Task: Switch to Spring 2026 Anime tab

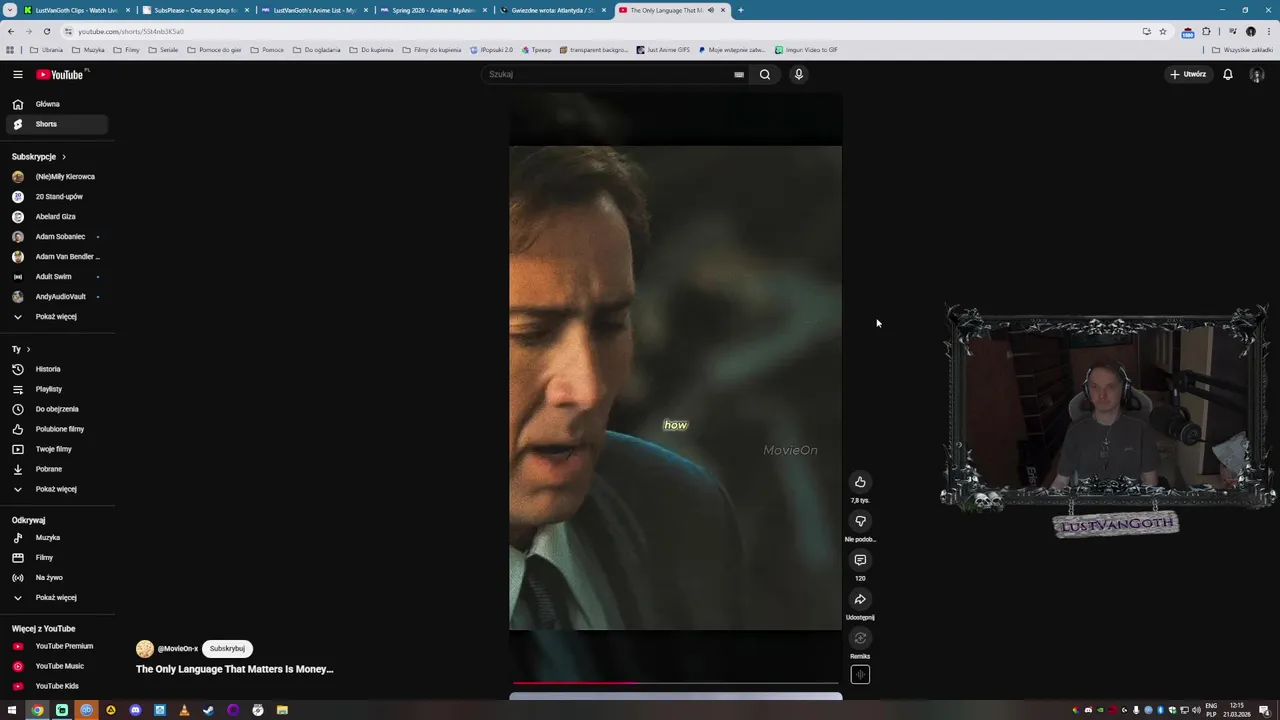Action: tap(432, 10)
